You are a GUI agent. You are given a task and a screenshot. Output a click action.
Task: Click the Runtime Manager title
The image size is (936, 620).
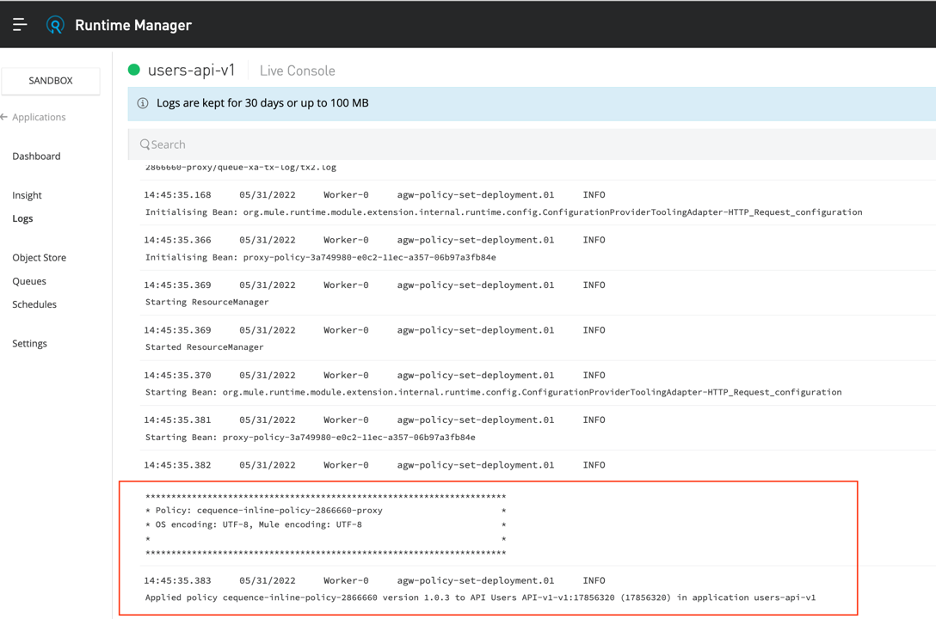pos(133,25)
